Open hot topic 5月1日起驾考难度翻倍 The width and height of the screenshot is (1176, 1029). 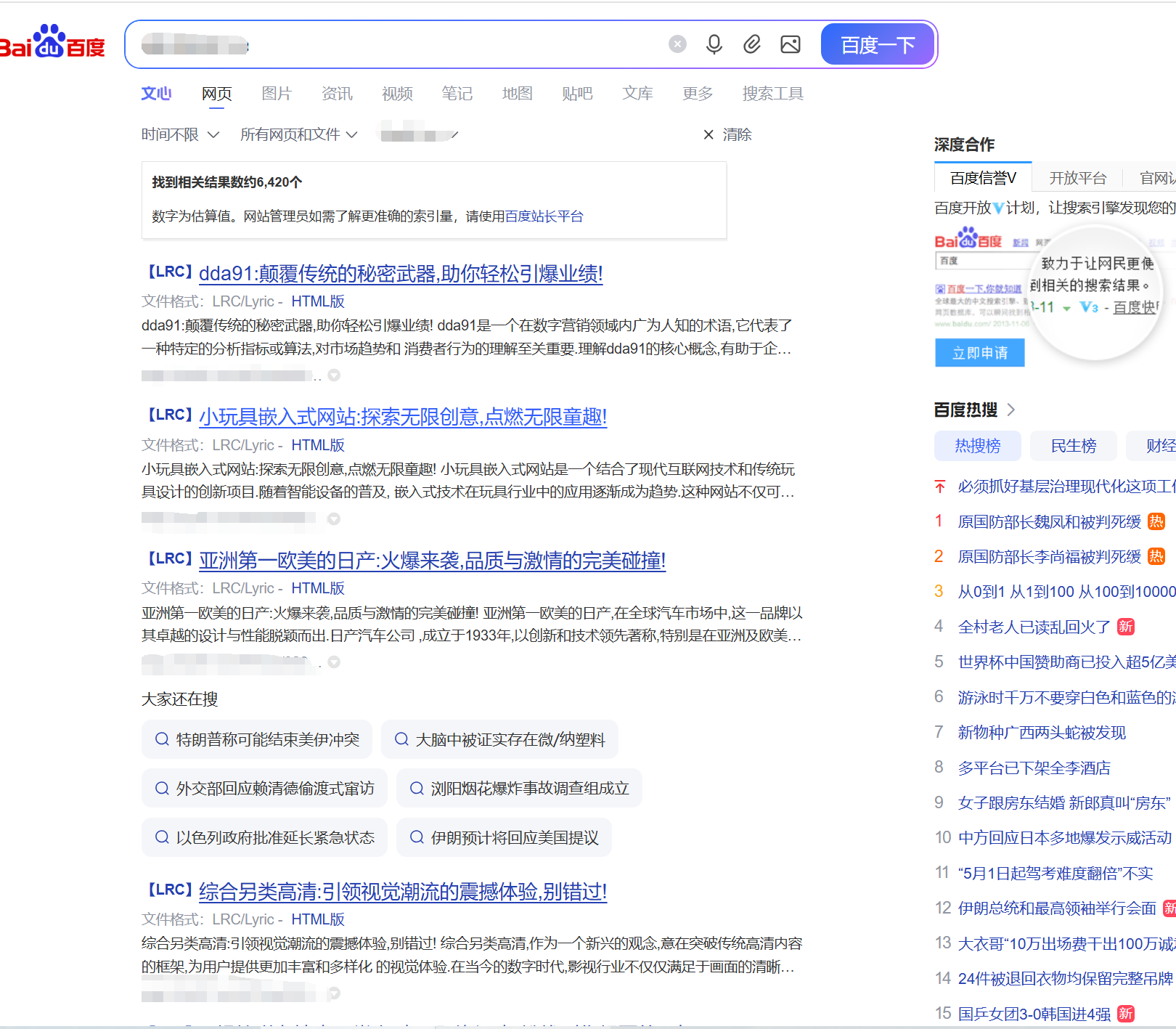[1055, 874]
